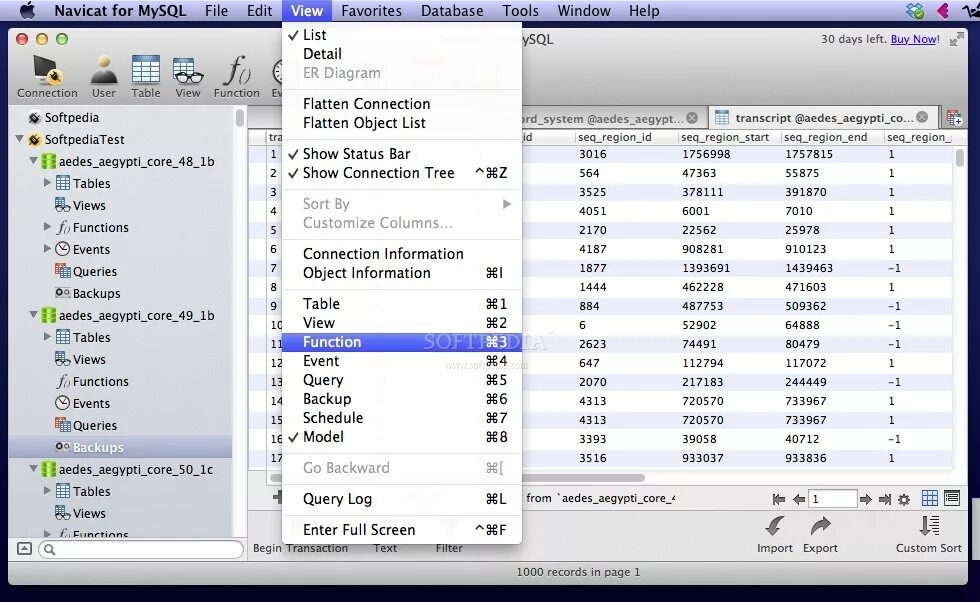Go to first page of records

click(778, 499)
